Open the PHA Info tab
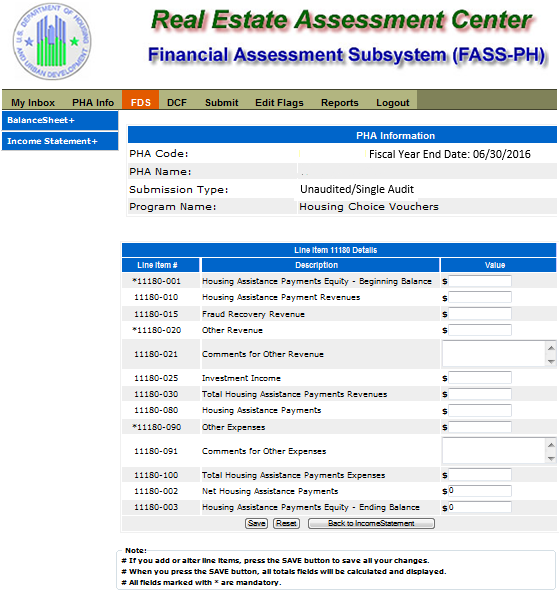 93,102
